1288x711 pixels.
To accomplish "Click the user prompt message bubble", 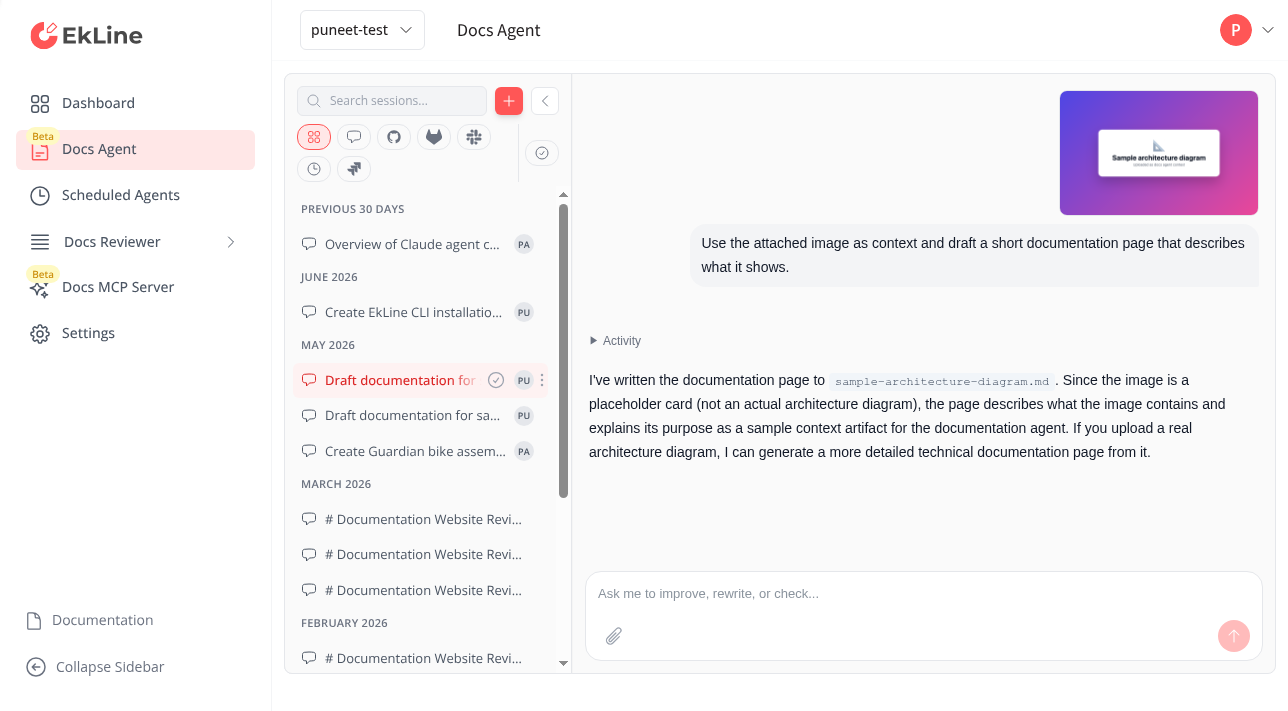I will pyautogui.click(x=974, y=255).
